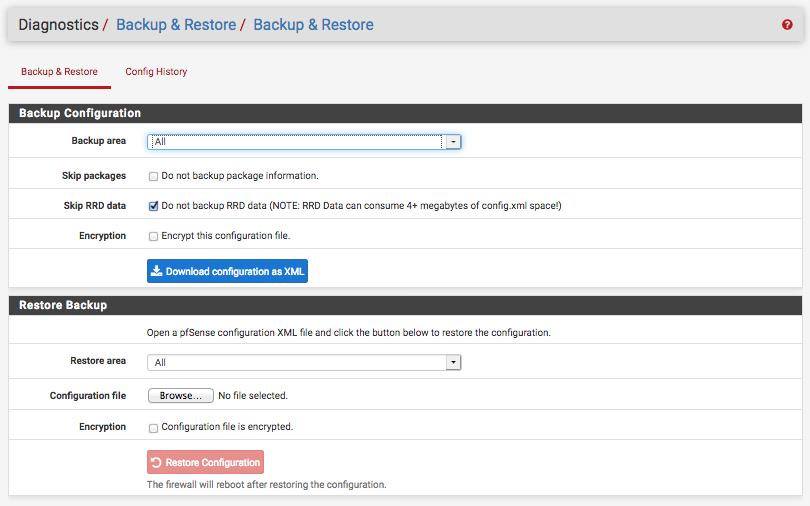Click the download icon on the XML button
The width and height of the screenshot is (810, 506).
click(x=157, y=271)
